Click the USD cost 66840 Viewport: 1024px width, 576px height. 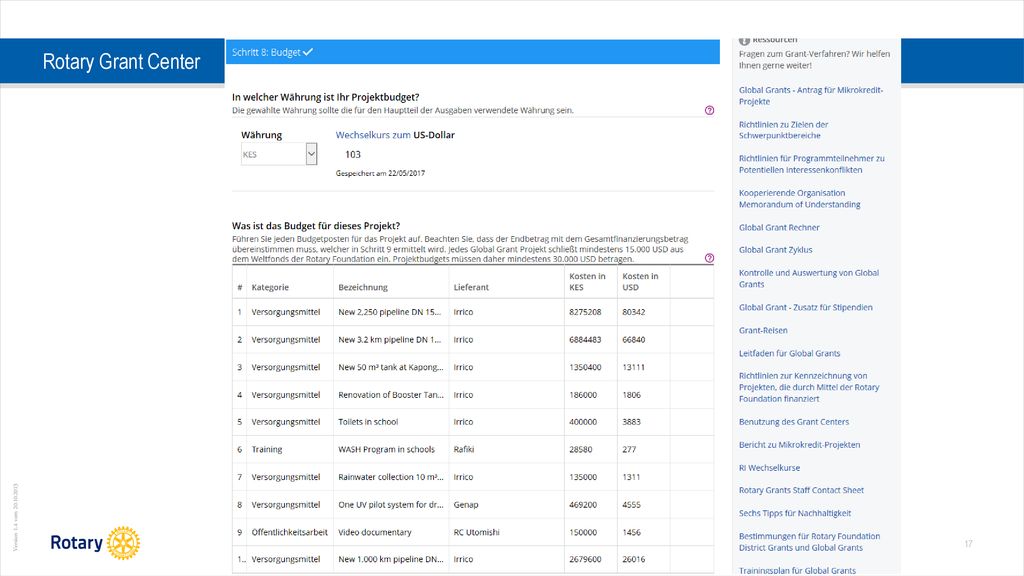[633, 340]
